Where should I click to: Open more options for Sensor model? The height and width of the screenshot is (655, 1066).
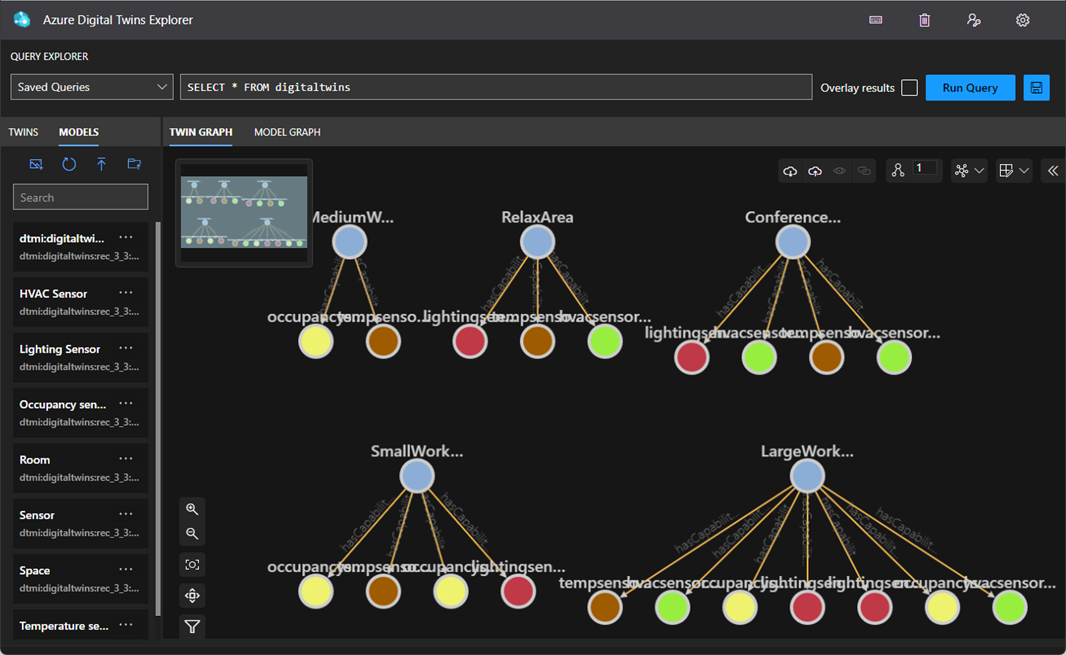pos(126,514)
